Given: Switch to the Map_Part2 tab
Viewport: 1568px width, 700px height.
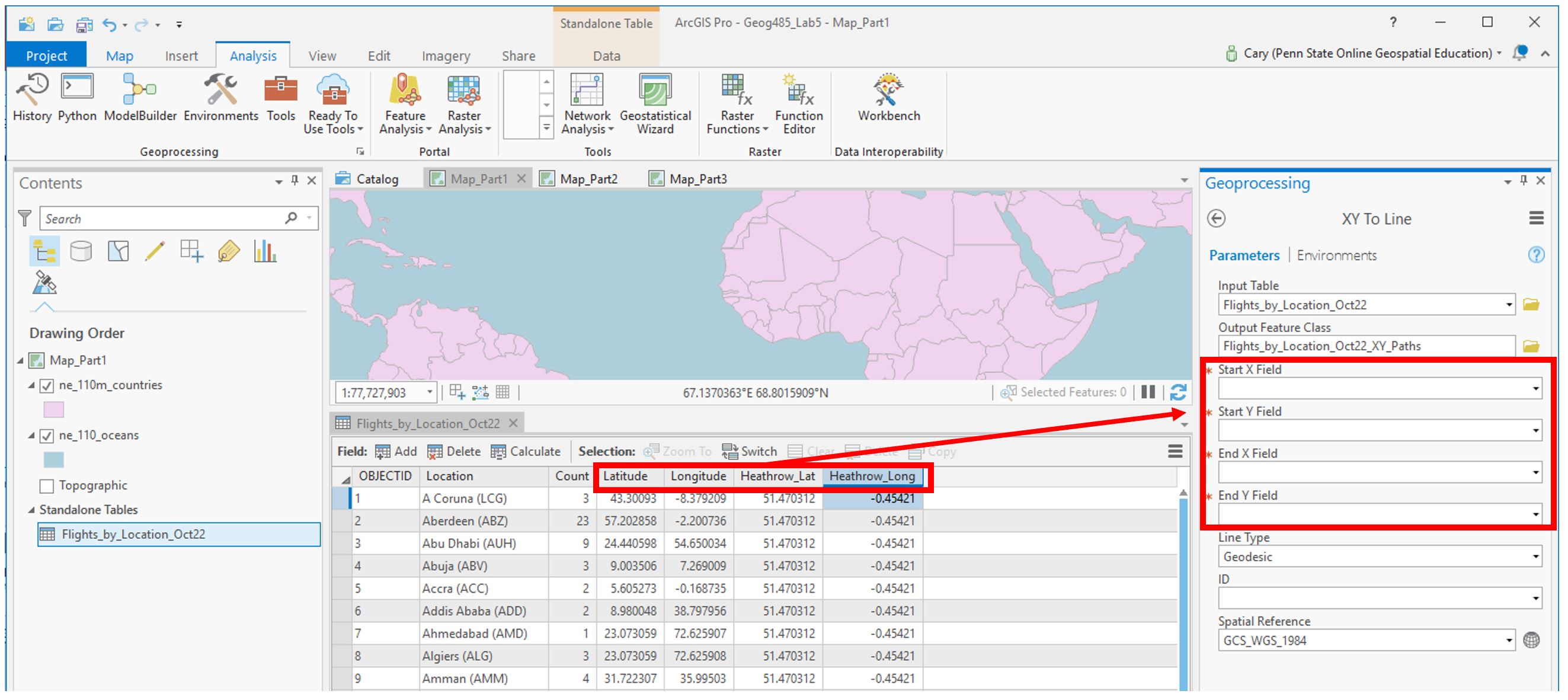Looking at the screenshot, I should [588, 178].
